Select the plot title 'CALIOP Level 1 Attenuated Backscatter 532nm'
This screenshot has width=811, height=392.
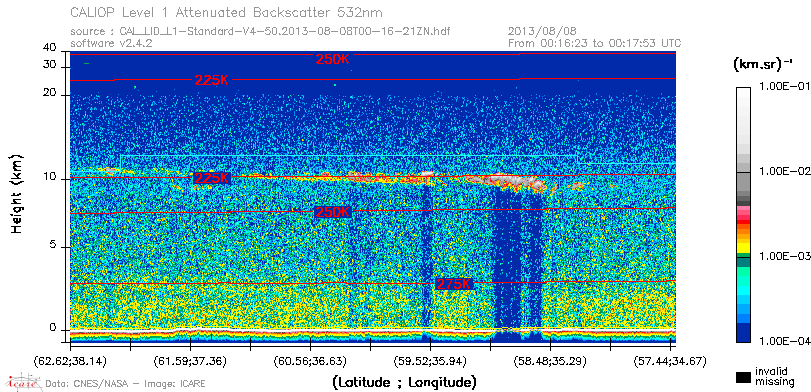[x=227, y=12]
